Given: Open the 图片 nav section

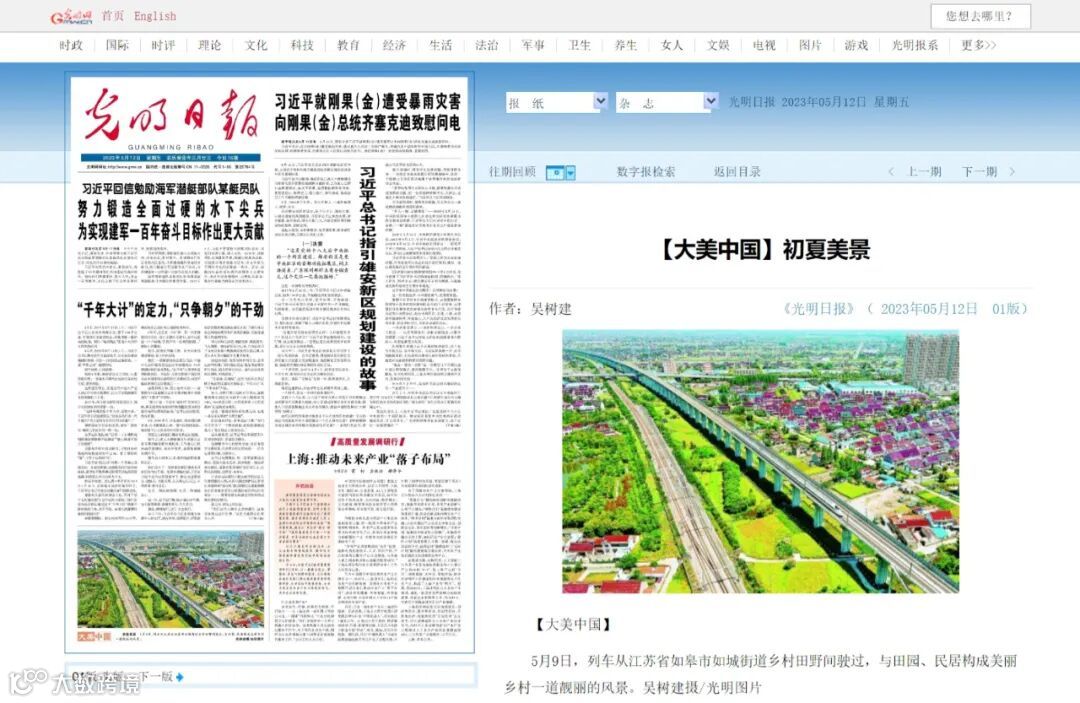Looking at the screenshot, I should tap(810, 45).
